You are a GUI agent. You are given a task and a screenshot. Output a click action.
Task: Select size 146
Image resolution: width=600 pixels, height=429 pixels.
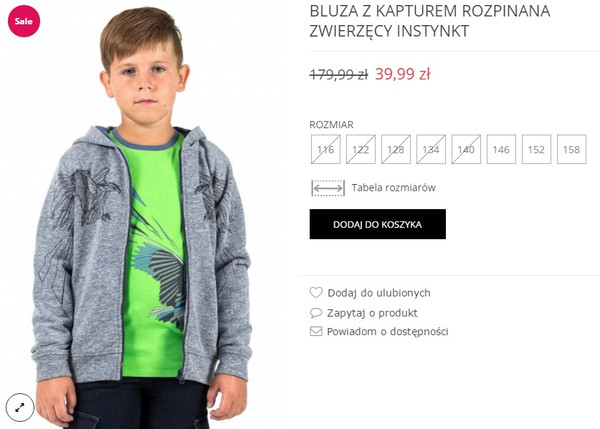(x=501, y=149)
